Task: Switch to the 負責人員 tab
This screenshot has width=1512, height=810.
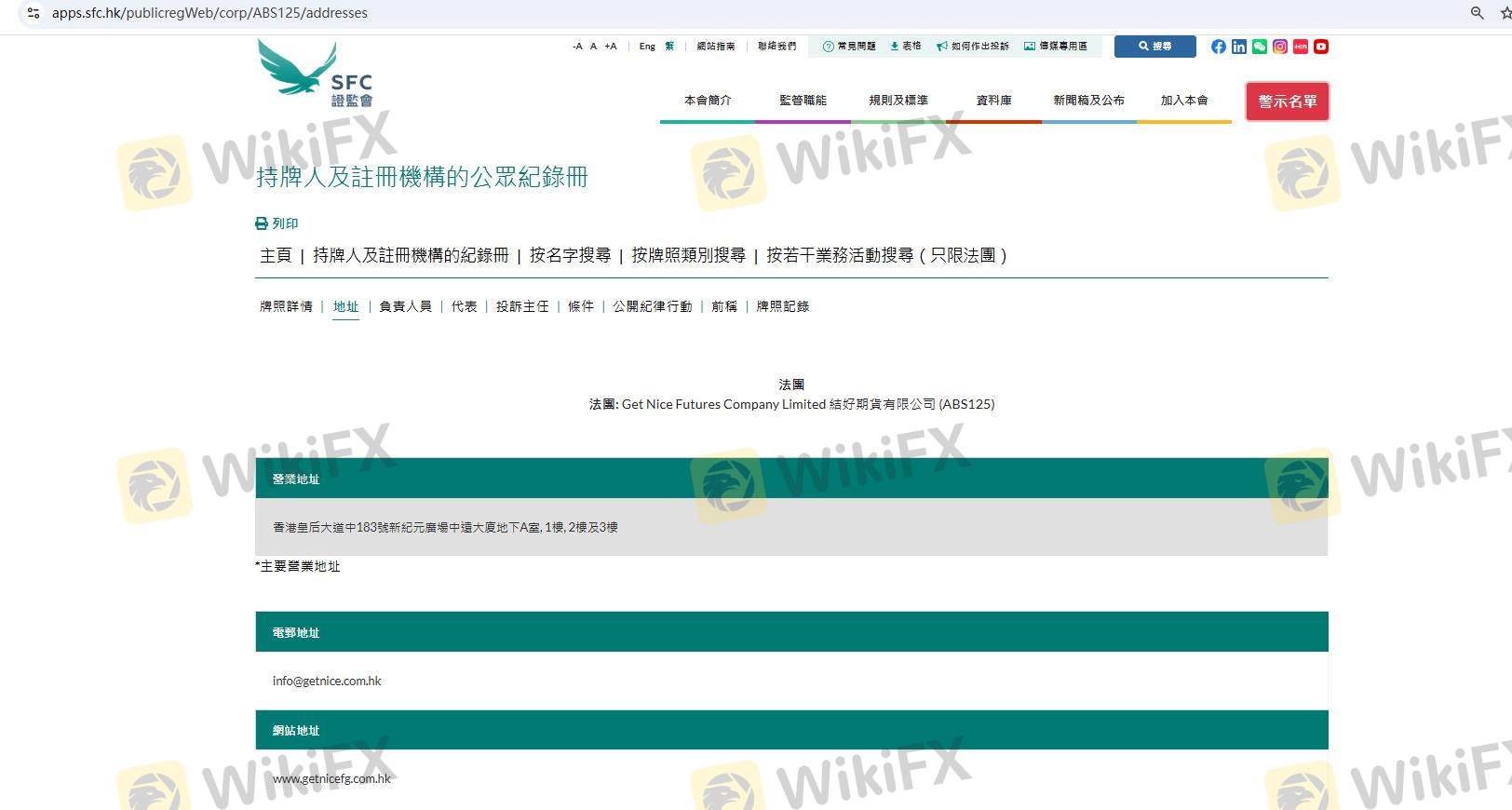Action: 405,306
